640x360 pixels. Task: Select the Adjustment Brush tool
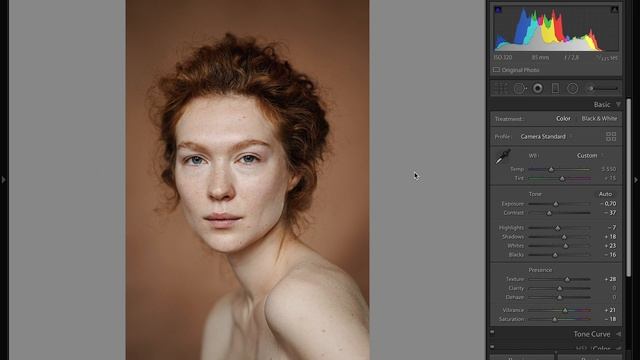pos(602,88)
